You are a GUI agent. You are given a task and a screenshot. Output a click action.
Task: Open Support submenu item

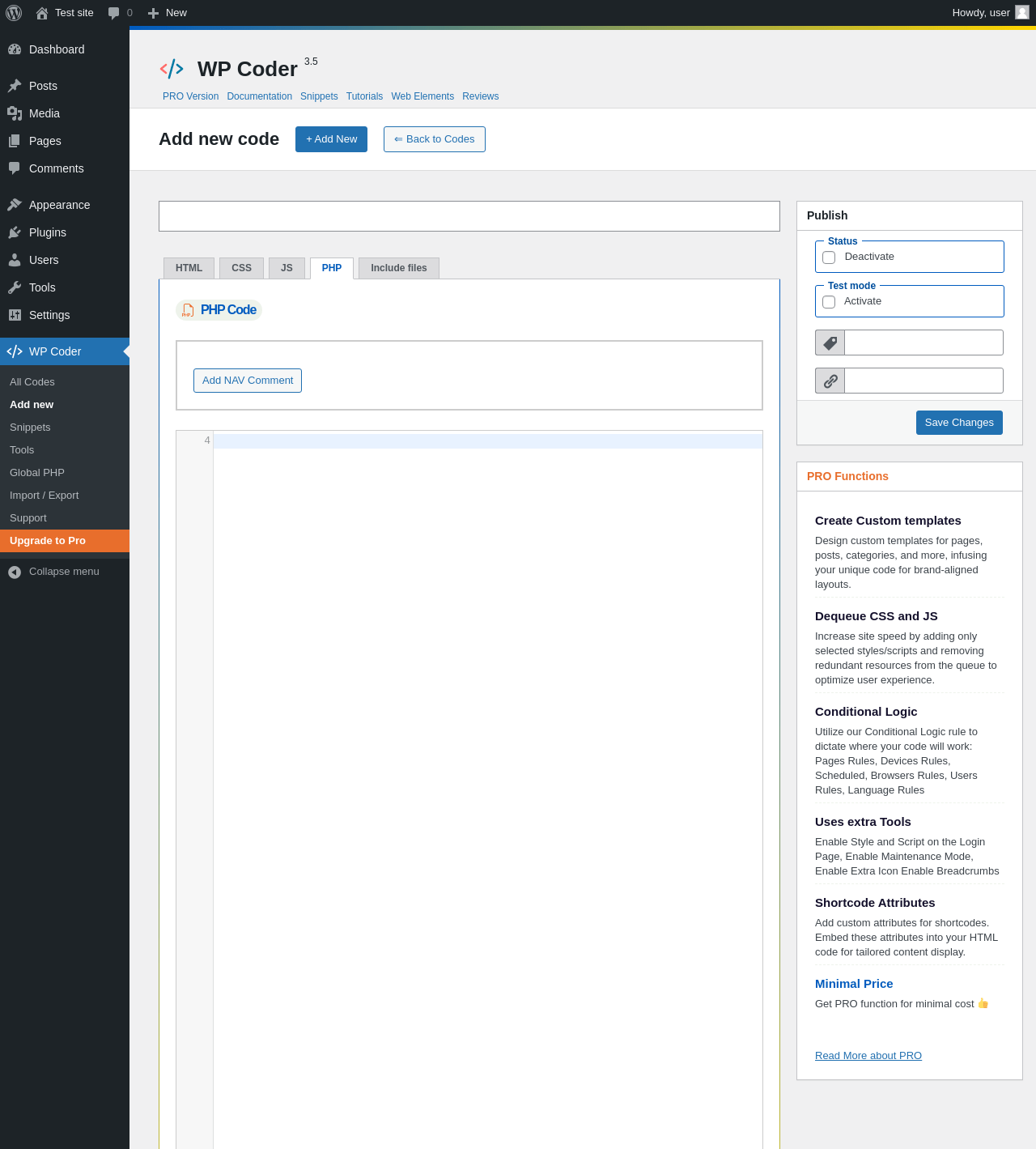[65, 518]
